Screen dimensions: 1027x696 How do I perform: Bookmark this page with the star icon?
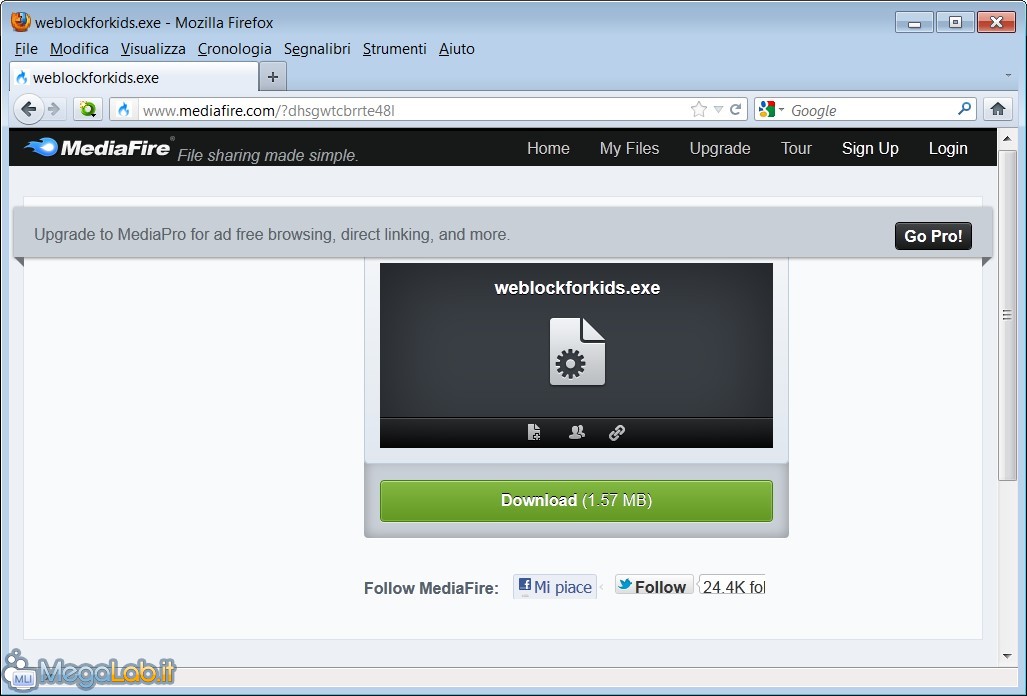(x=699, y=109)
